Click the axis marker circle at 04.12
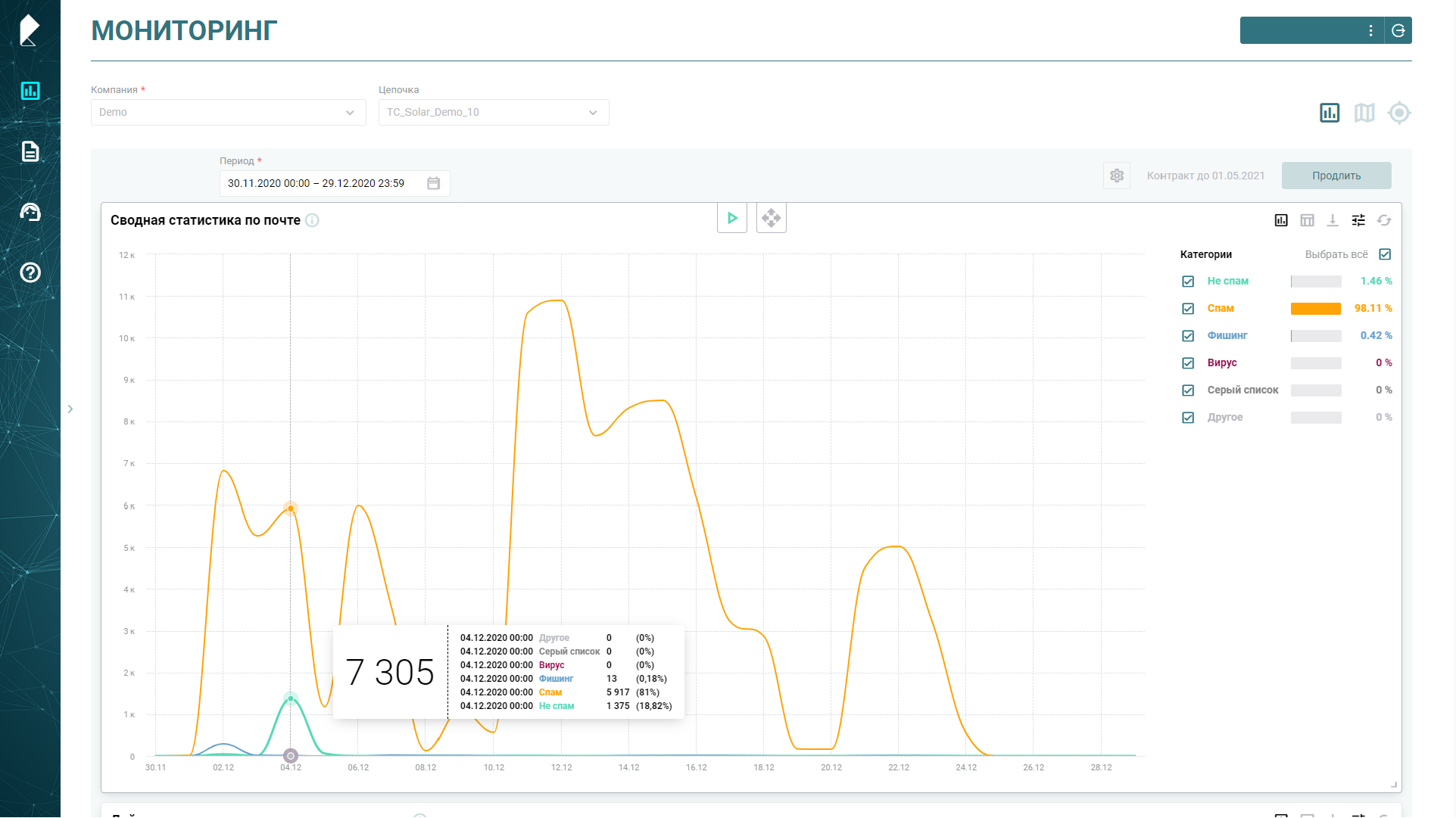 point(291,756)
